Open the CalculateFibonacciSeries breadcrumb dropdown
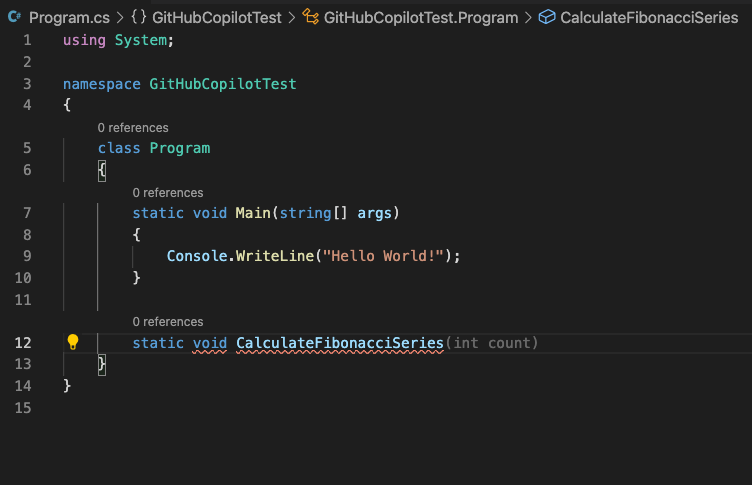 coord(649,18)
